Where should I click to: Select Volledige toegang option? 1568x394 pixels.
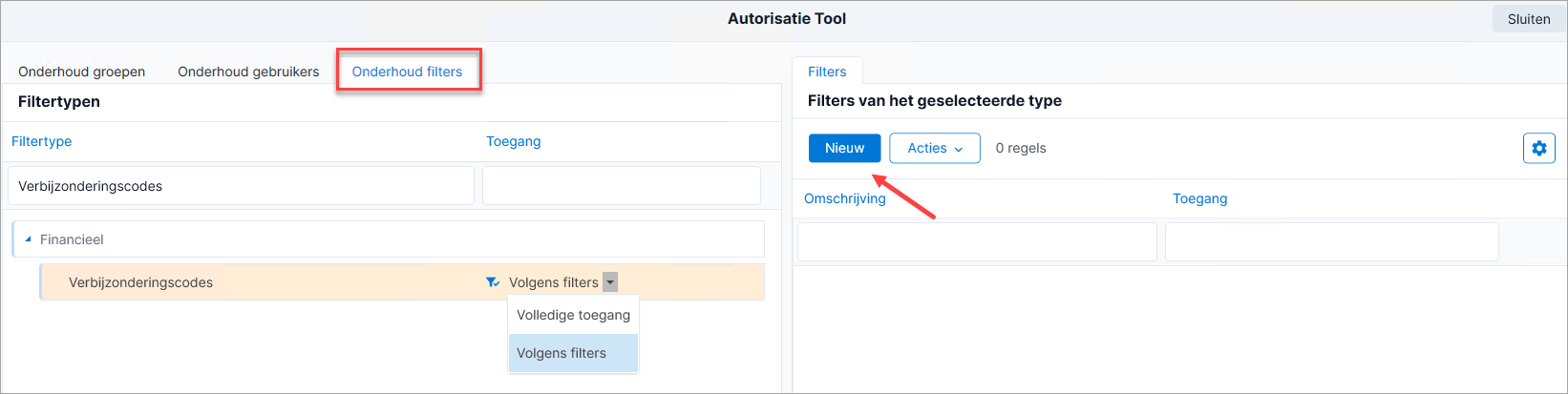[573, 315]
